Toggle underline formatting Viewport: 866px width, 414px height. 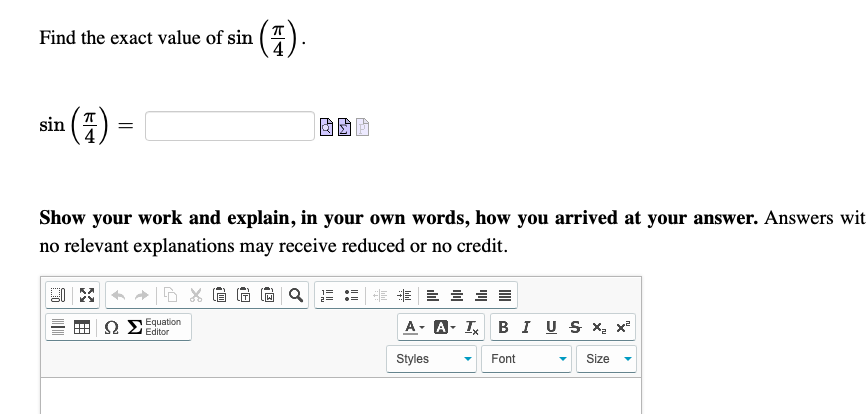click(x=551, y=327)
